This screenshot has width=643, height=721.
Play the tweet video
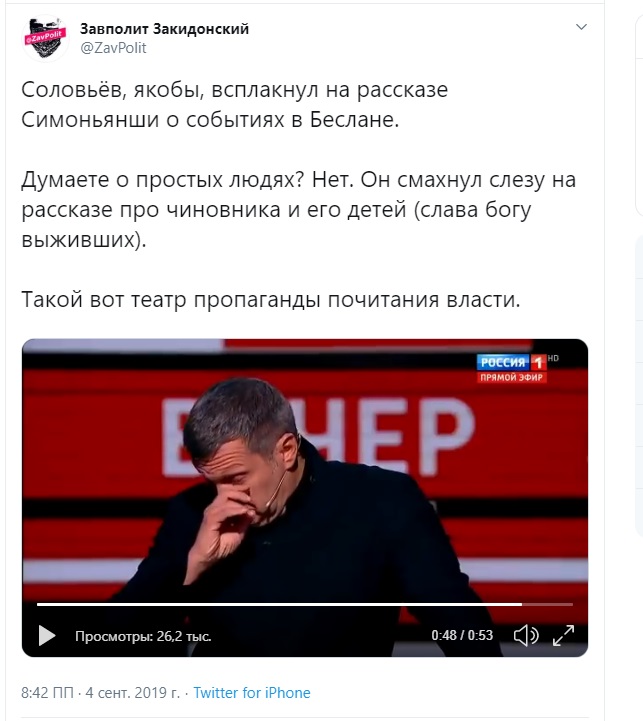tap(47, 635)
